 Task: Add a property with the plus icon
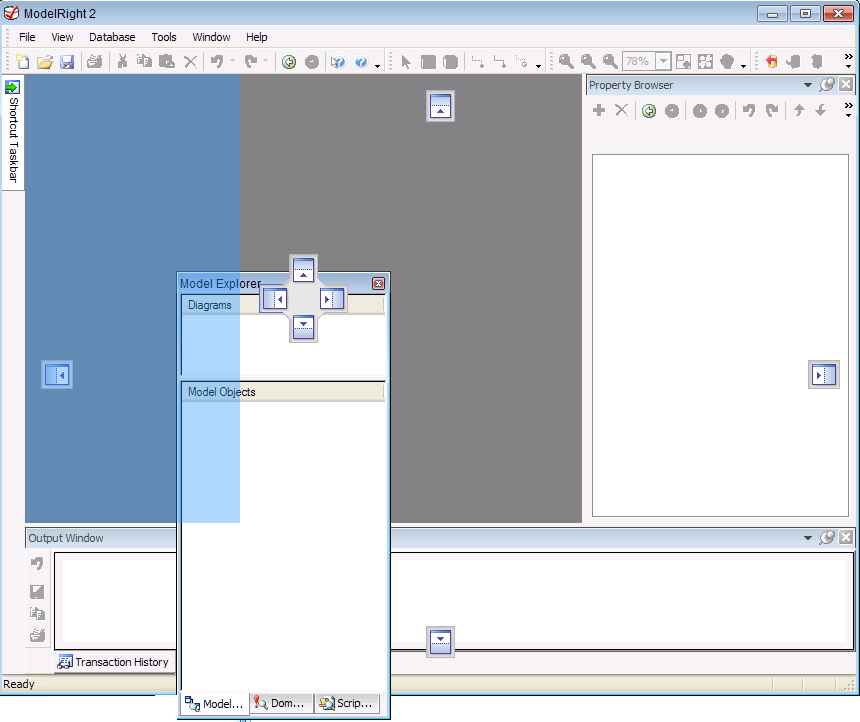599,110
